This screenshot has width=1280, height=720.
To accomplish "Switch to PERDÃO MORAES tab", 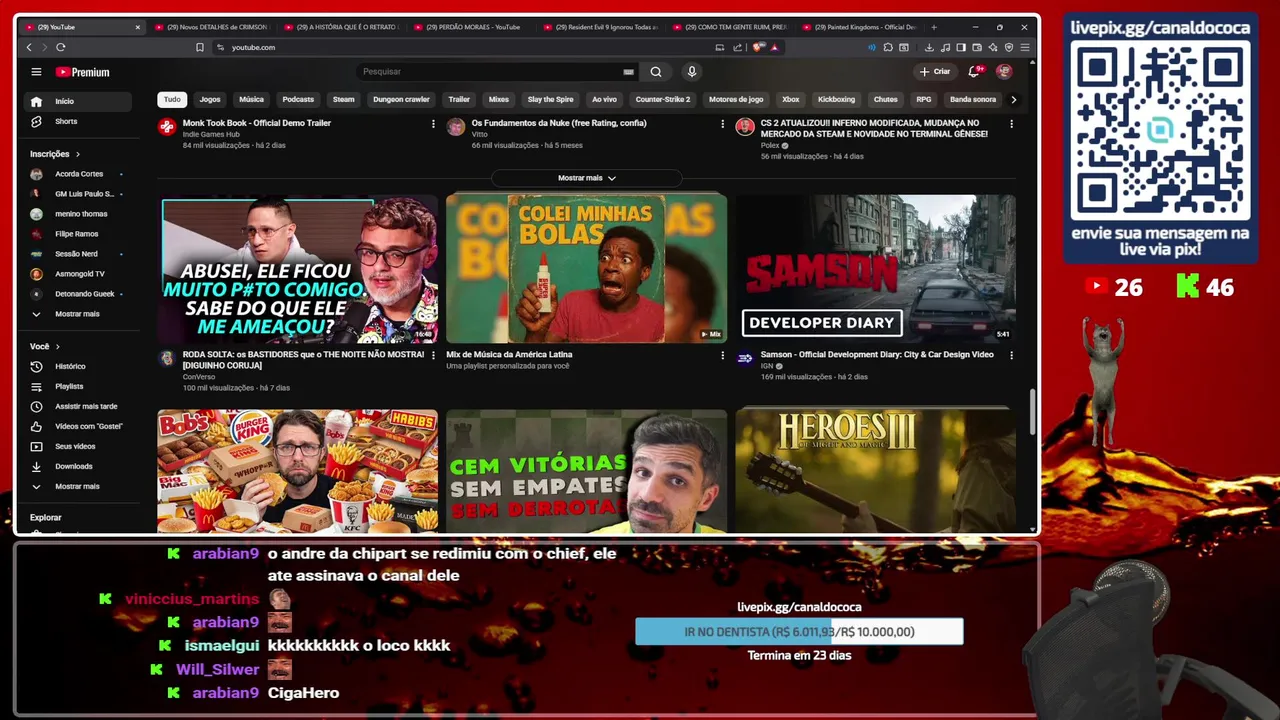I will [x=470, y=27].
